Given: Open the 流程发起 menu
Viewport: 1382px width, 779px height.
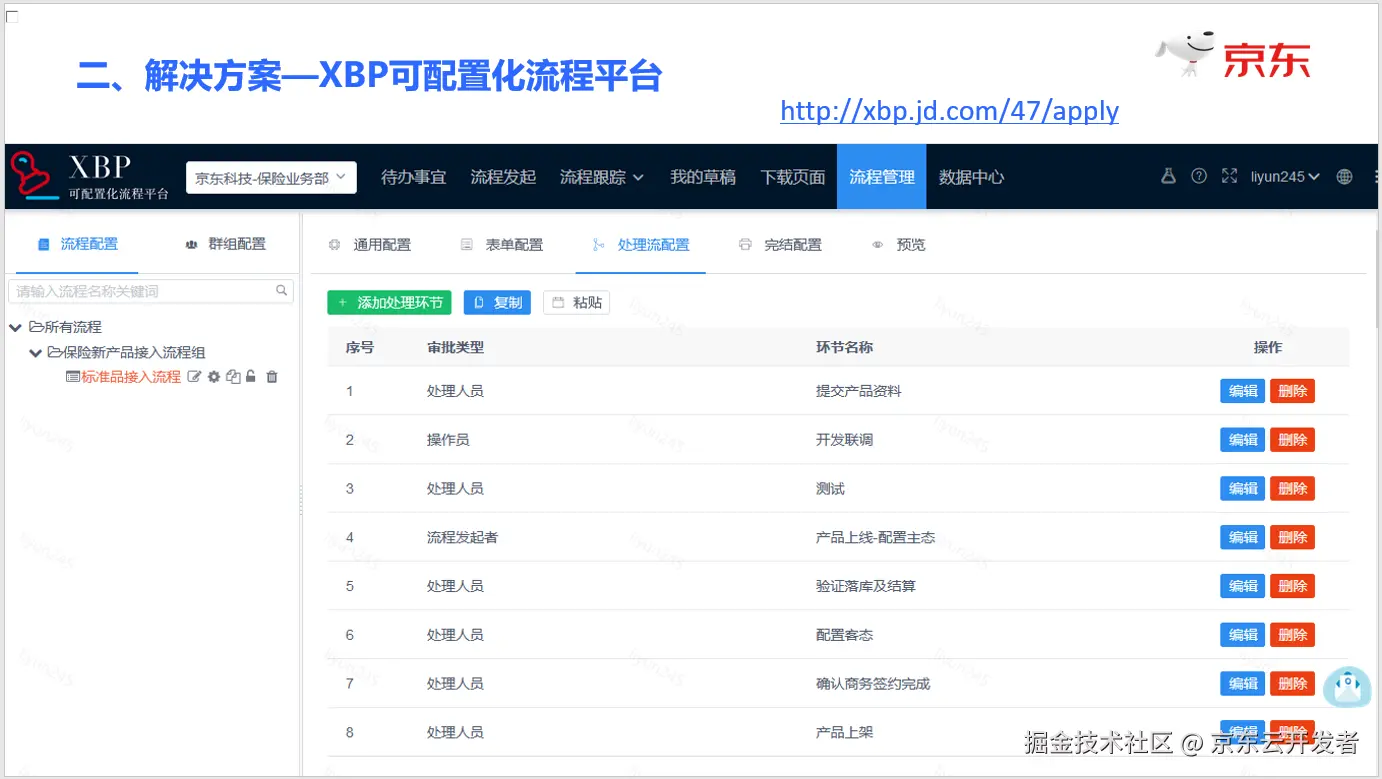Looking at the screenshot, I should pyautogui.click(x=503, y=177).
